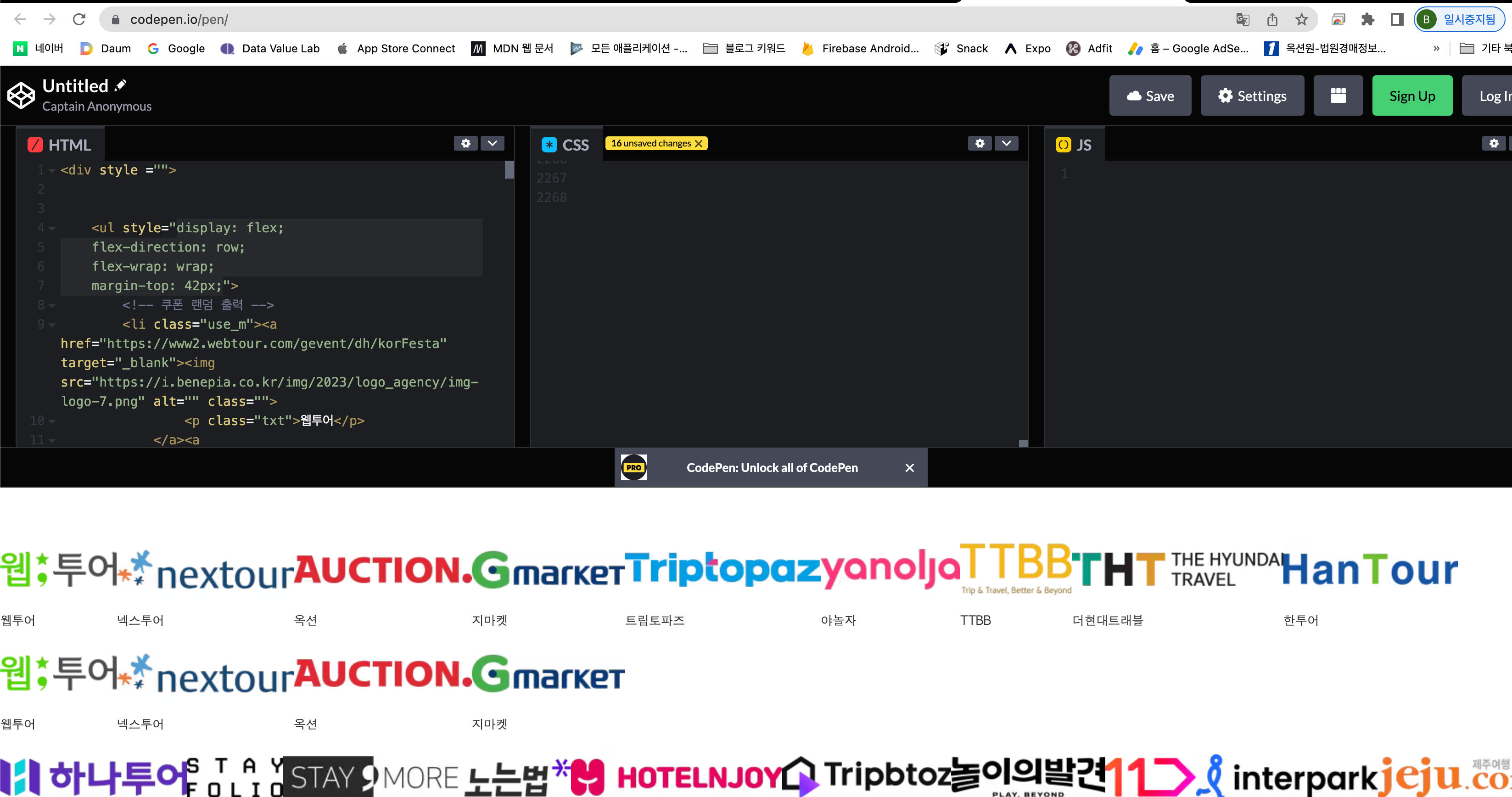Open CSS editor settings gear
The height and width of the screenshot is (797, 1512).
[x=979, y=143]
